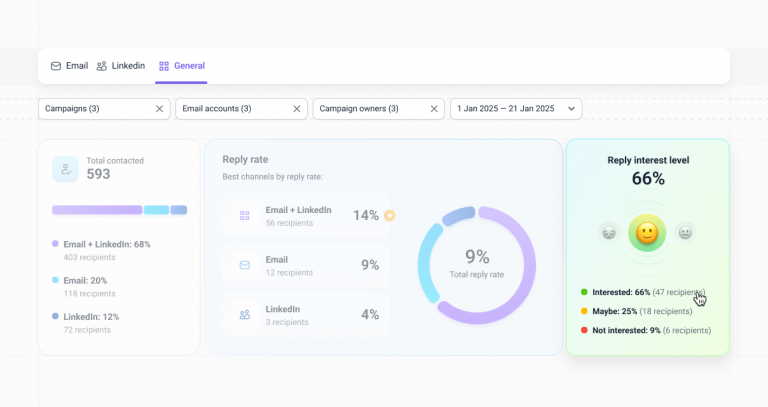Select the LinkedIn 3 recipients row
Screen dimensions: 768x407
pos(306,314)
